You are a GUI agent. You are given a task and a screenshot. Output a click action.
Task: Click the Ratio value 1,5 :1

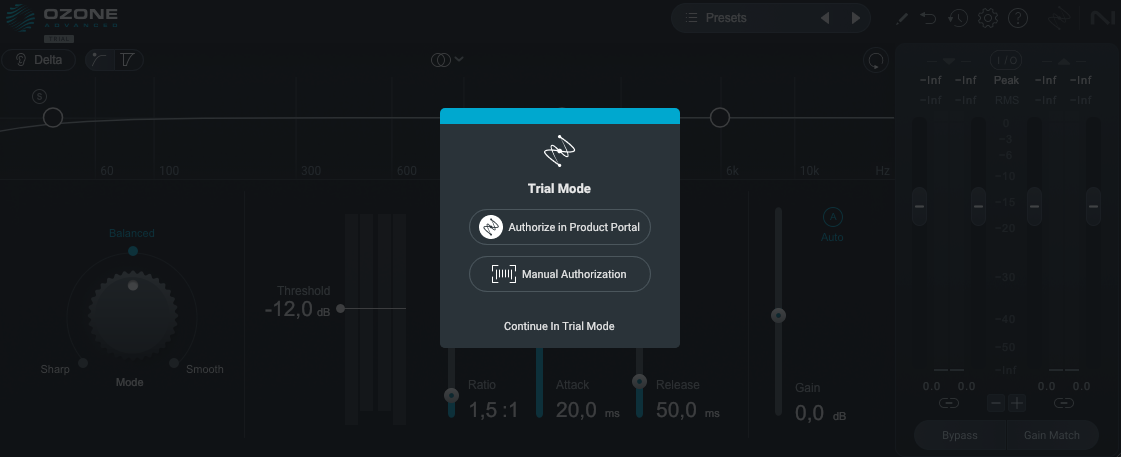(493, 411)
